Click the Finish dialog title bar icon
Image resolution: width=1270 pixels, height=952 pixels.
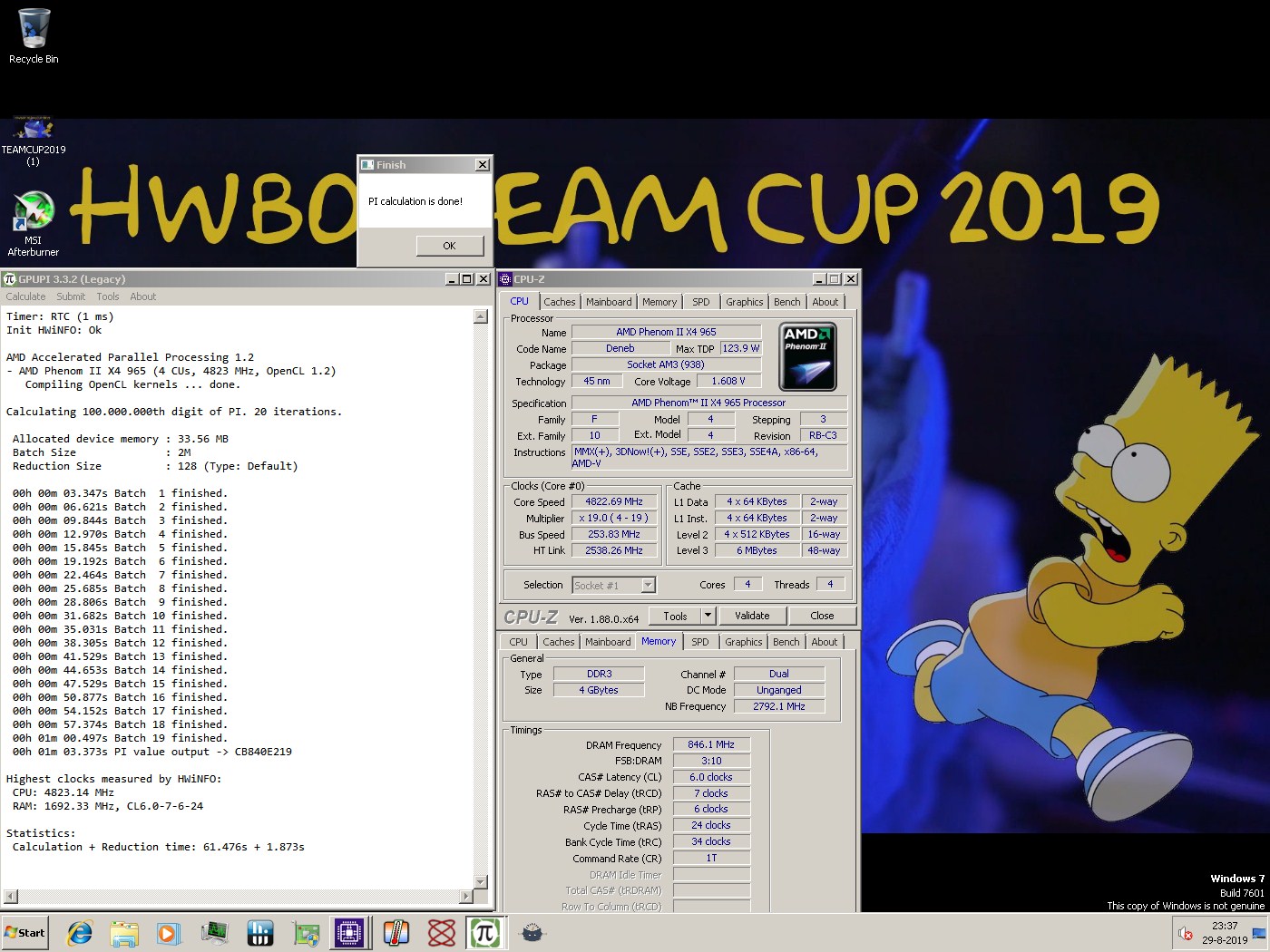[x=367, y=165]
